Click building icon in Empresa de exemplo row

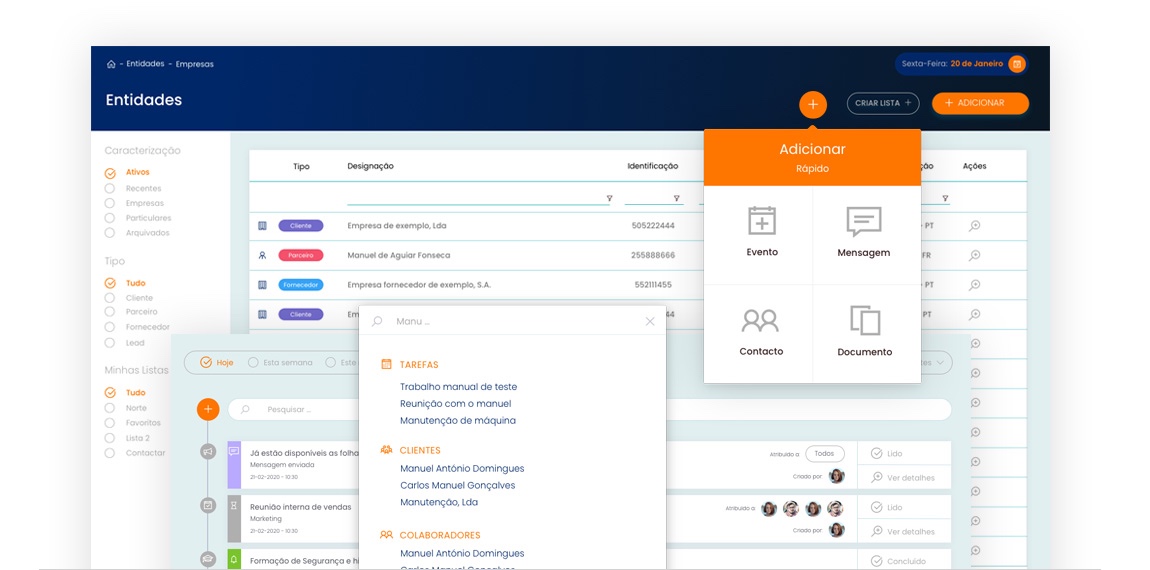(x=263, y=226)
